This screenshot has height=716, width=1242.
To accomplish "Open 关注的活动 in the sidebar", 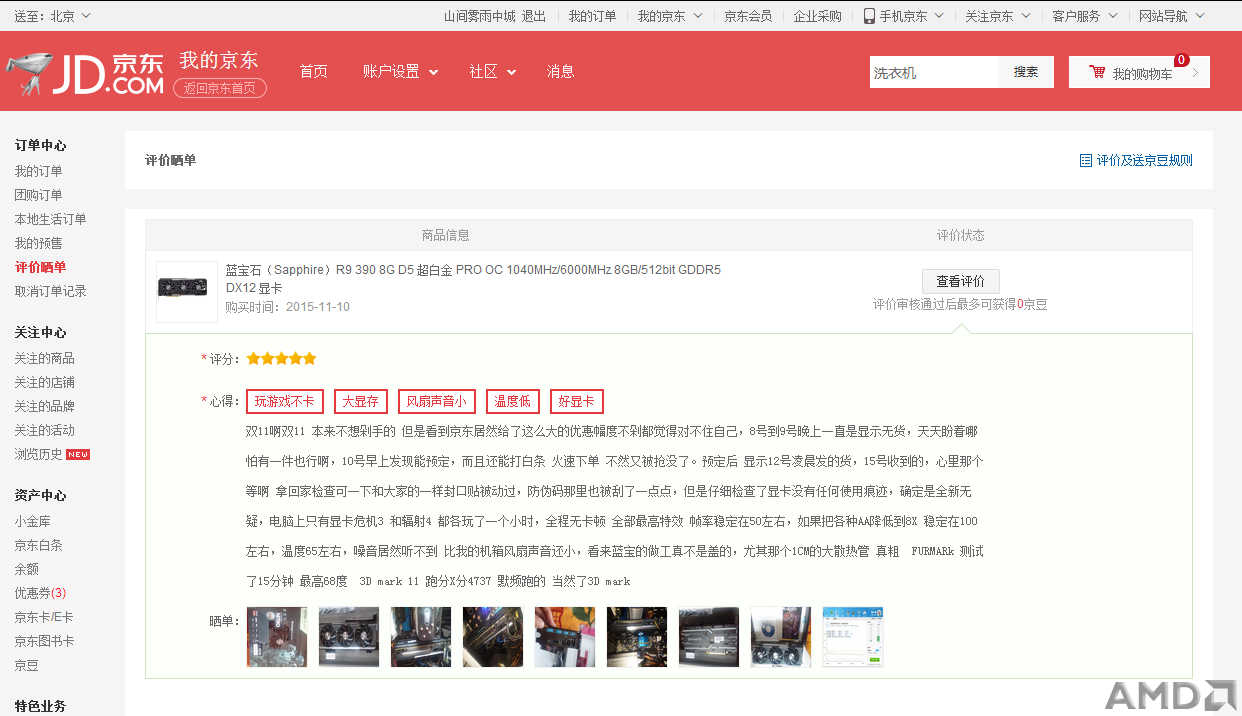I will point(44,430).
